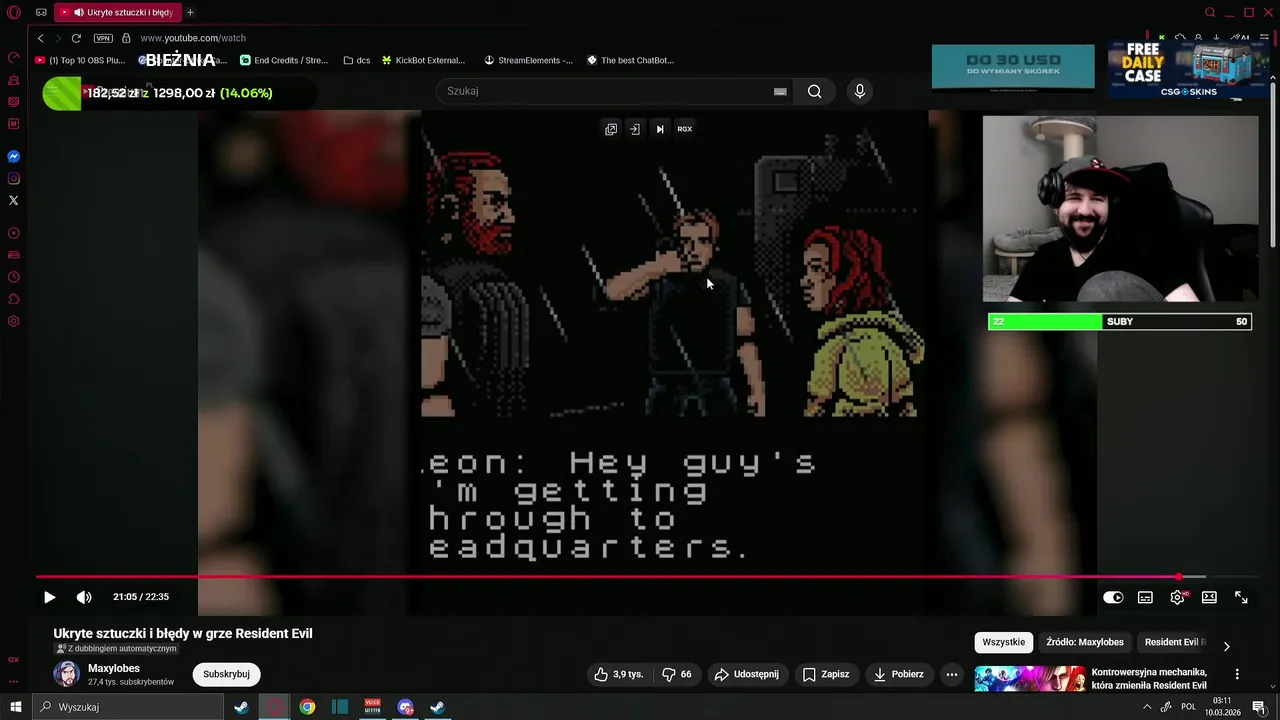Image resolution: width=1280 pixels, height=720 pixels.
Task: Open the on-screen keyboard icon in search box
Action: (780, 91)
